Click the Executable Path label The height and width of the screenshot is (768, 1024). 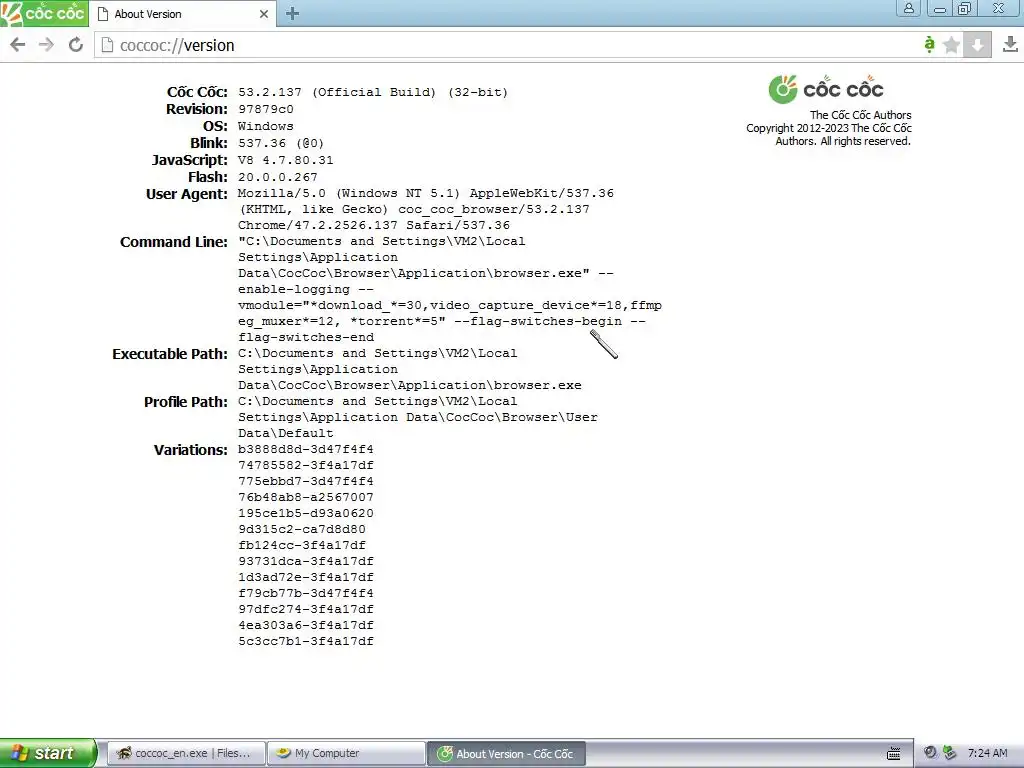point(170,354)
